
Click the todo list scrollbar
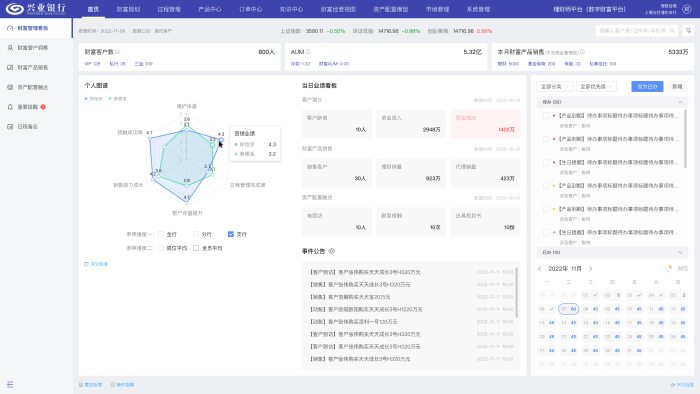coord(685,138)
